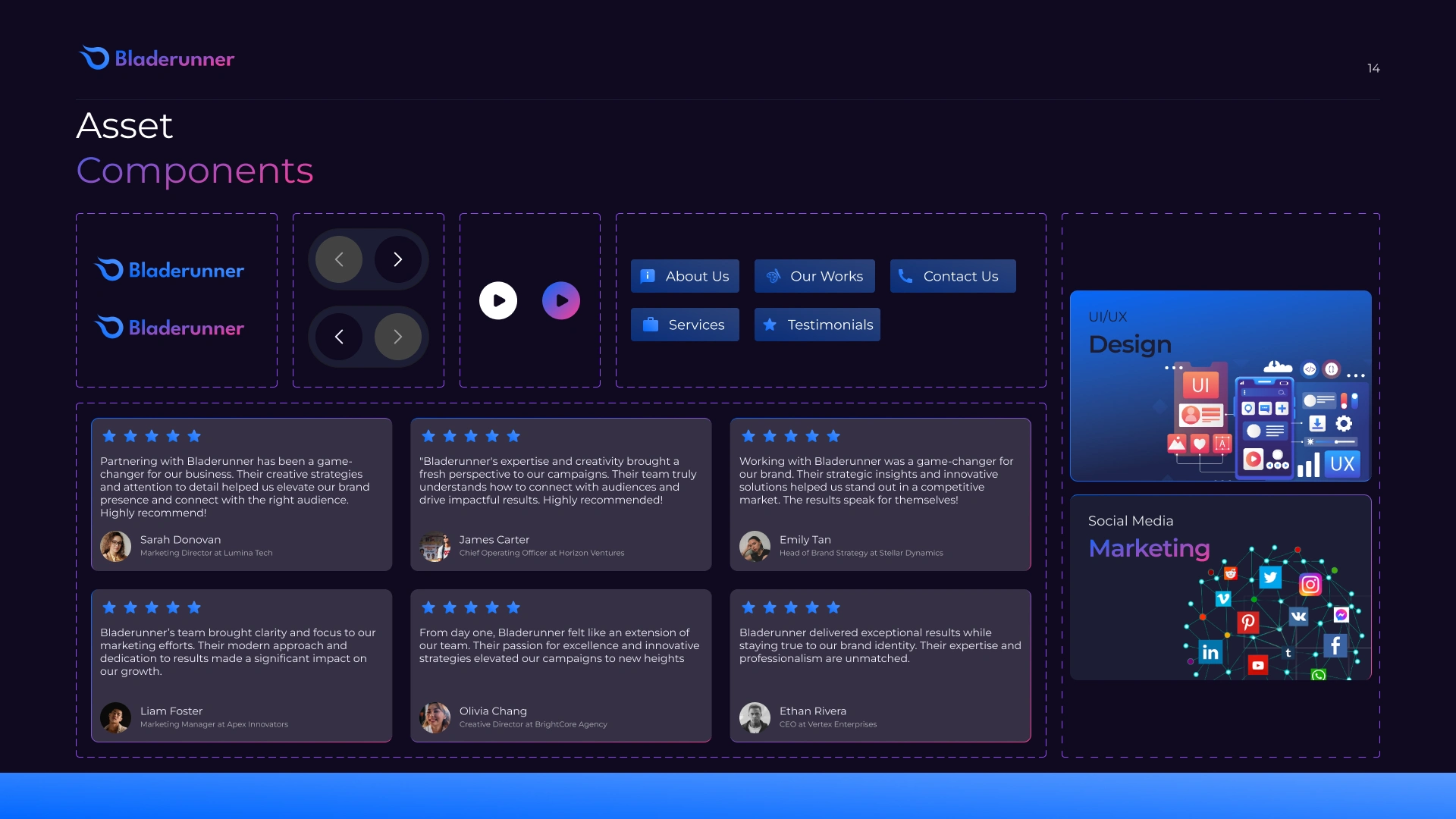Click Emily Tan's avatar
Viewport: 1456px width, 819px height.
(x=755, y=546)
